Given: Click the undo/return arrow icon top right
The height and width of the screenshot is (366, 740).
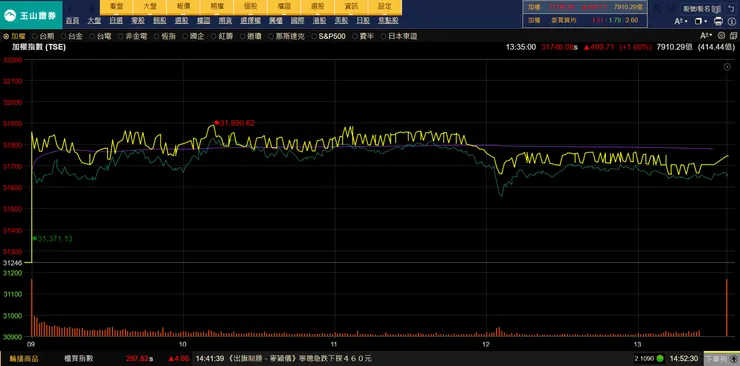Looking at the screenshot, I should pyautogui.click(x=731, y=8).
